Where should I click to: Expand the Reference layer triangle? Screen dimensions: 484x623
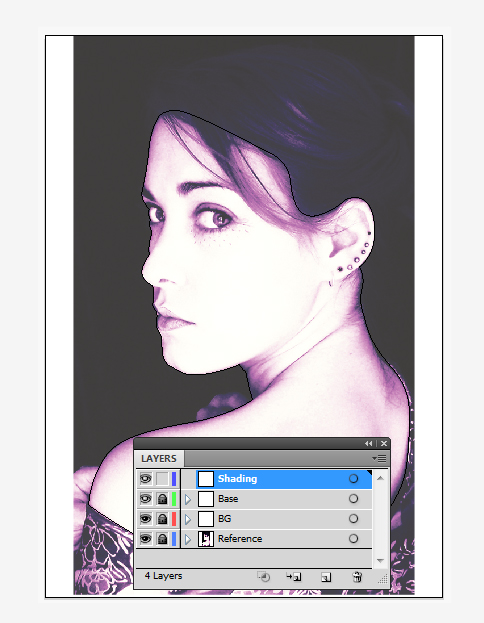(x=188, y=539)
